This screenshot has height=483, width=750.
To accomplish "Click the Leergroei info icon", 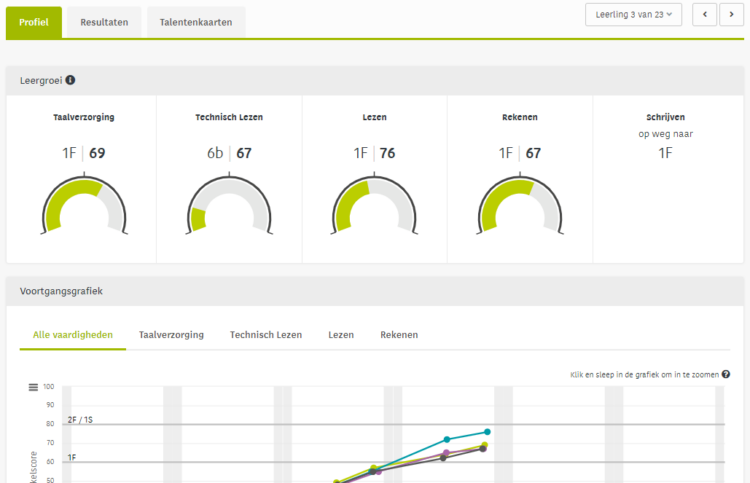I will pos(71,81).
